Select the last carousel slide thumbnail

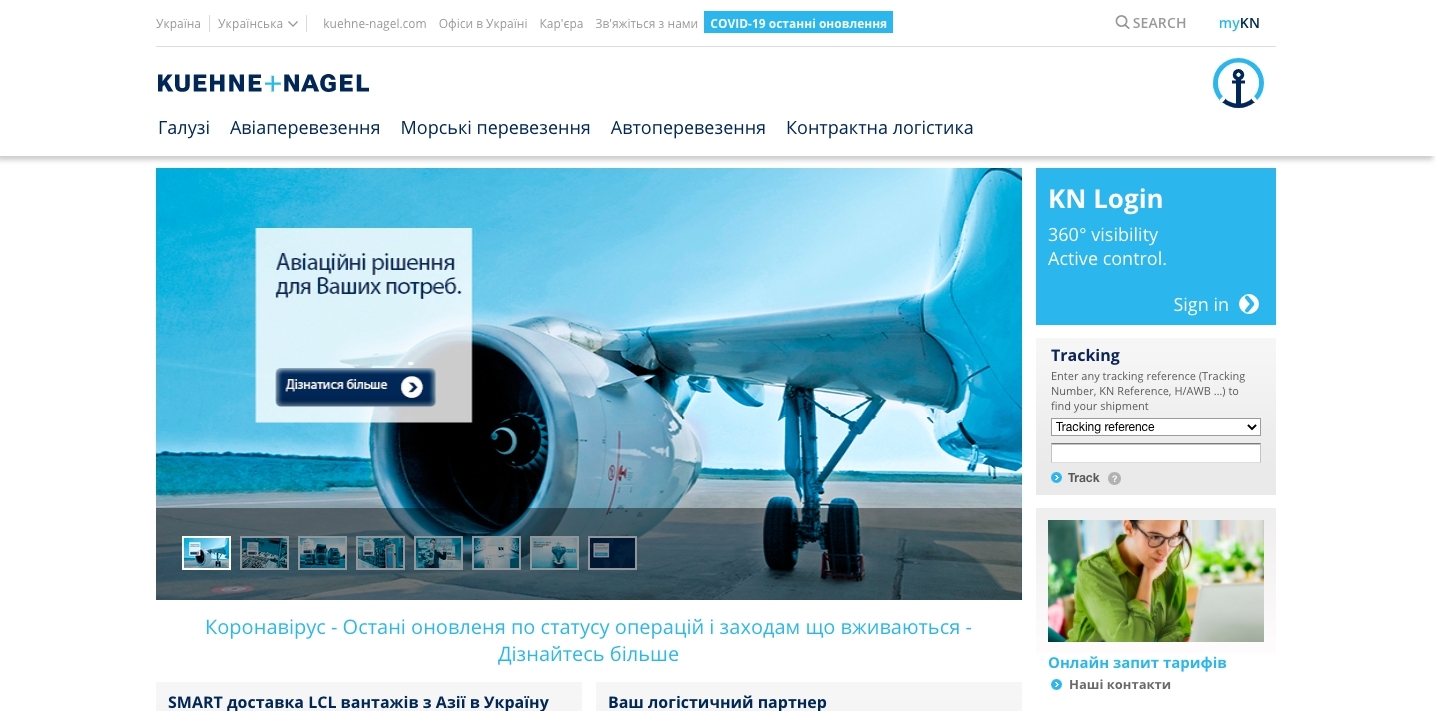point(613,553)
